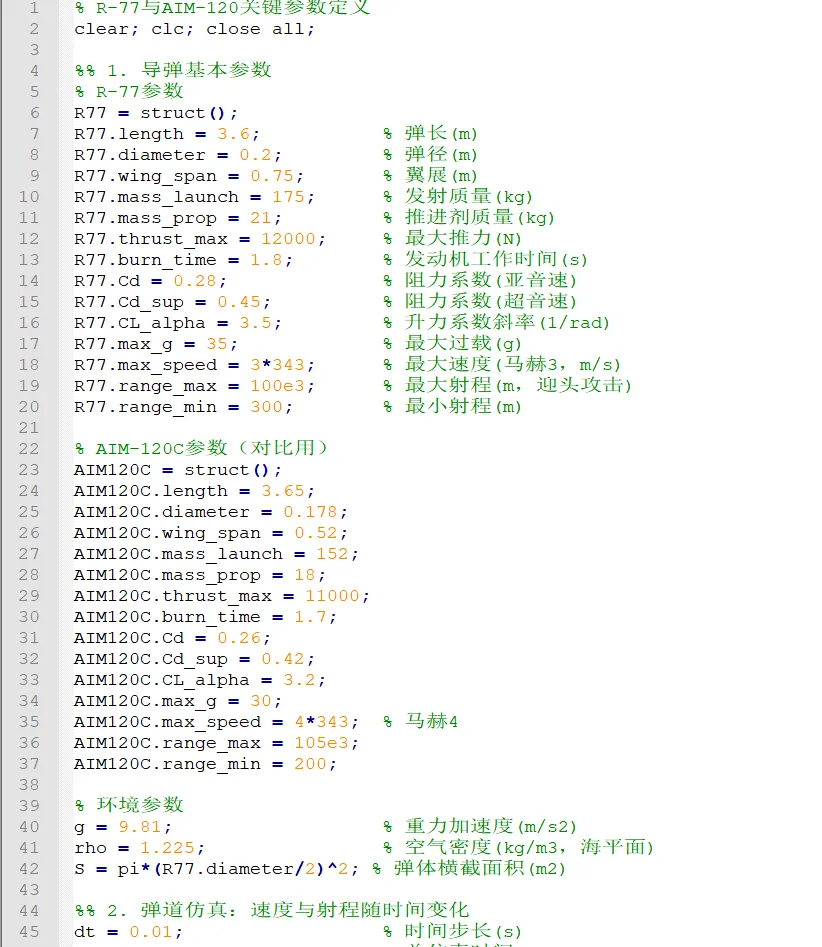
Task: Click the value 1.225 of rho
Action: click(x=167, y=848)
